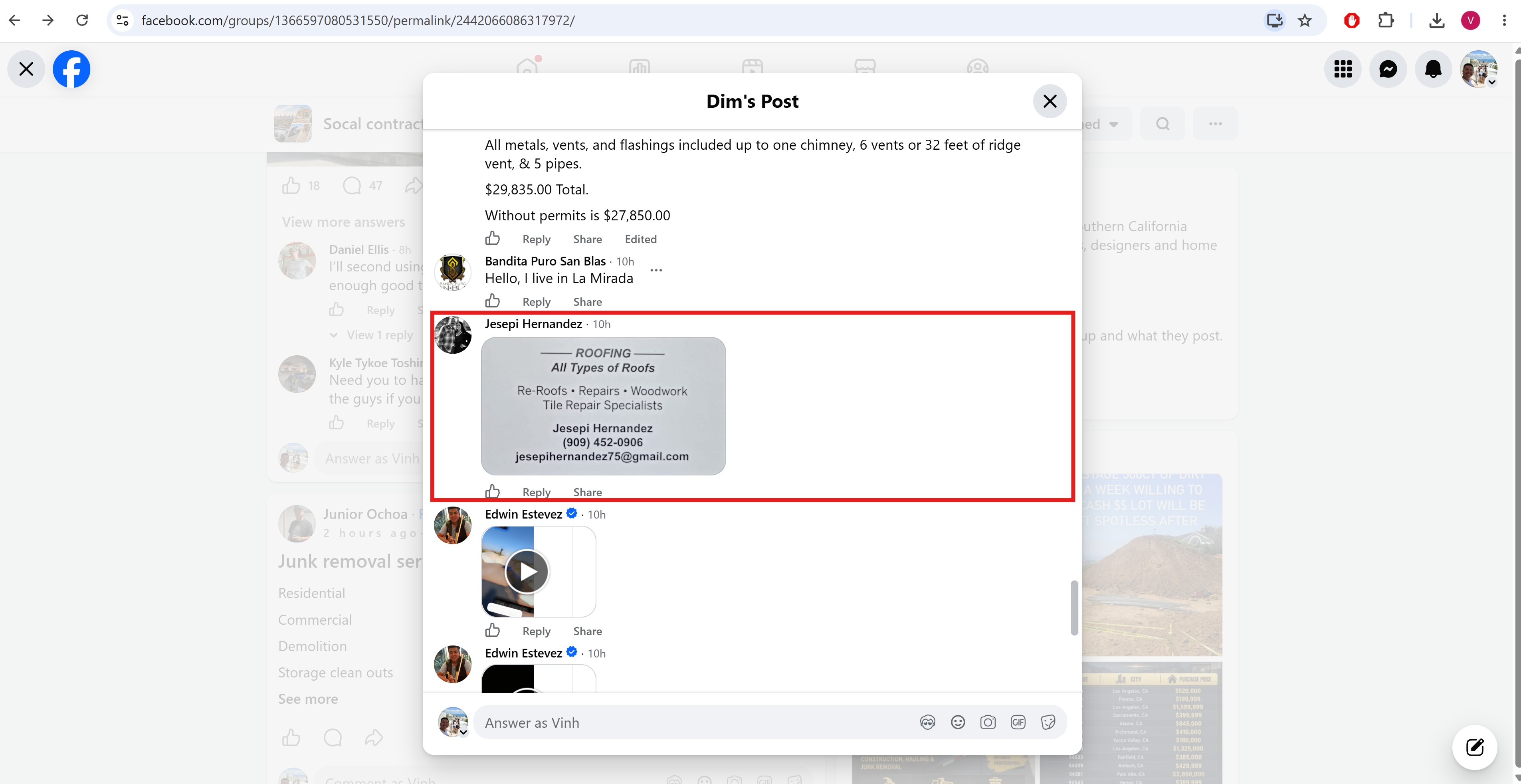Screen dimensions: 1521x784
Task: Open Messenger chats
Action: 1388,69
